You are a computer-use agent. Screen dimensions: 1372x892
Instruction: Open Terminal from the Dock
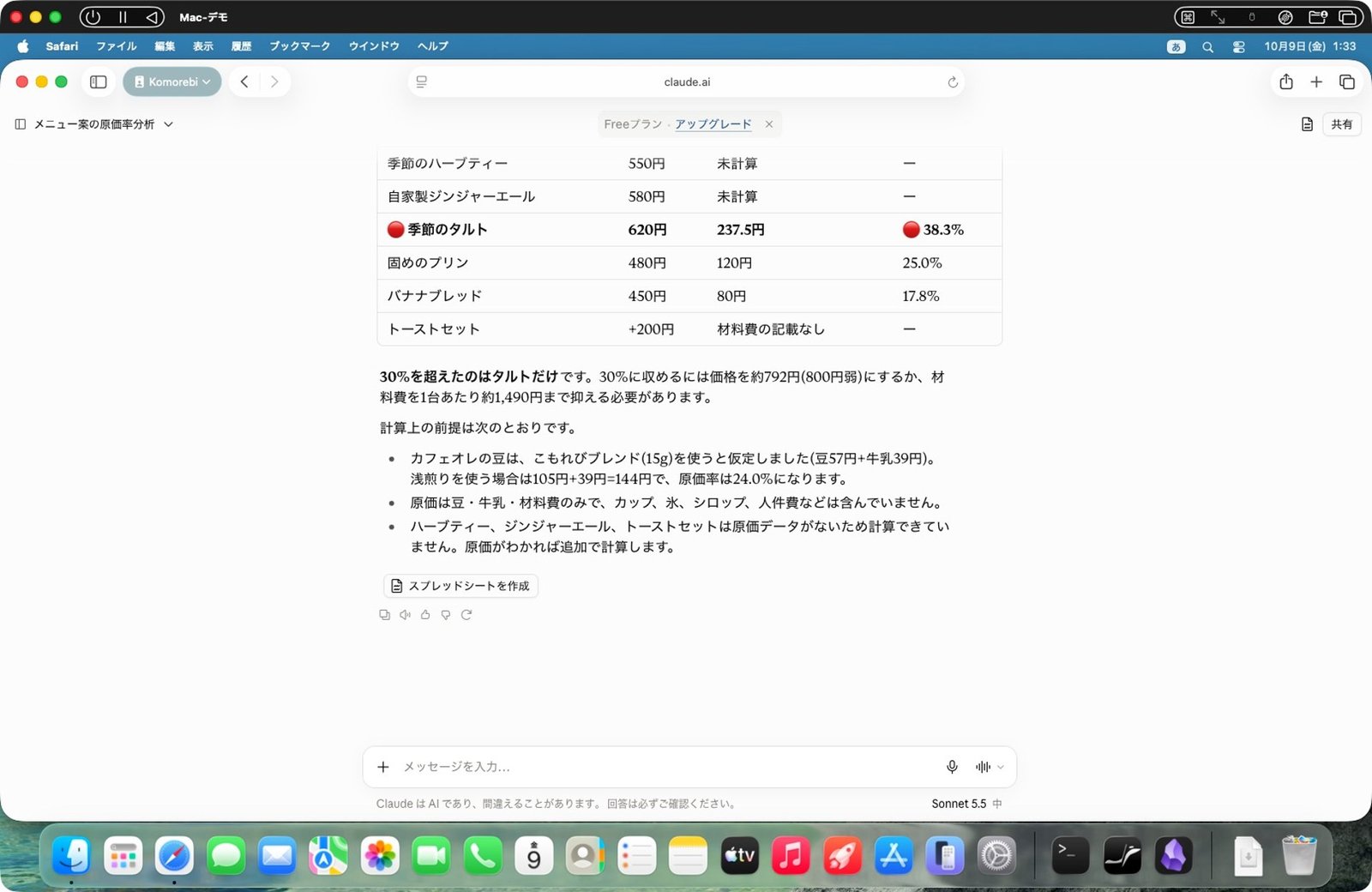pos(1070,855)
